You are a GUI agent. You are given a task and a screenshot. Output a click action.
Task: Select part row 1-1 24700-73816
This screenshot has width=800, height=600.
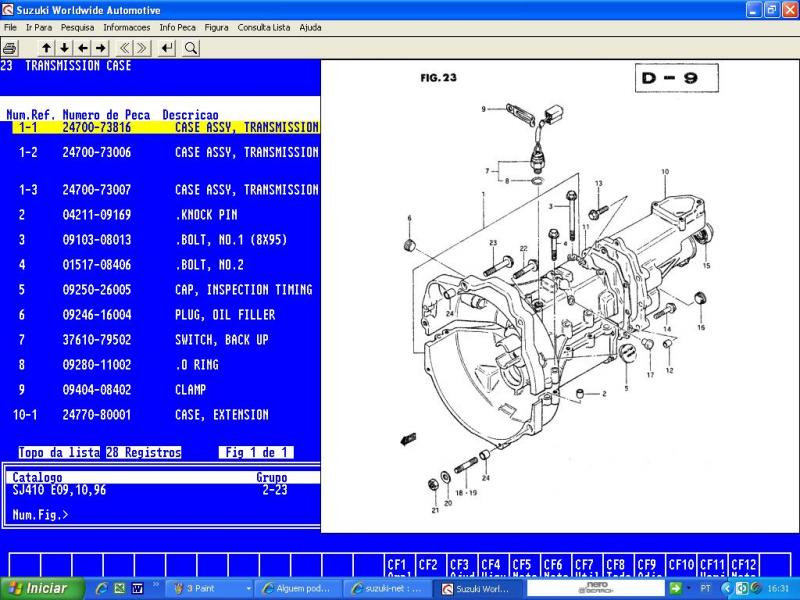click(x=166, y=127)
